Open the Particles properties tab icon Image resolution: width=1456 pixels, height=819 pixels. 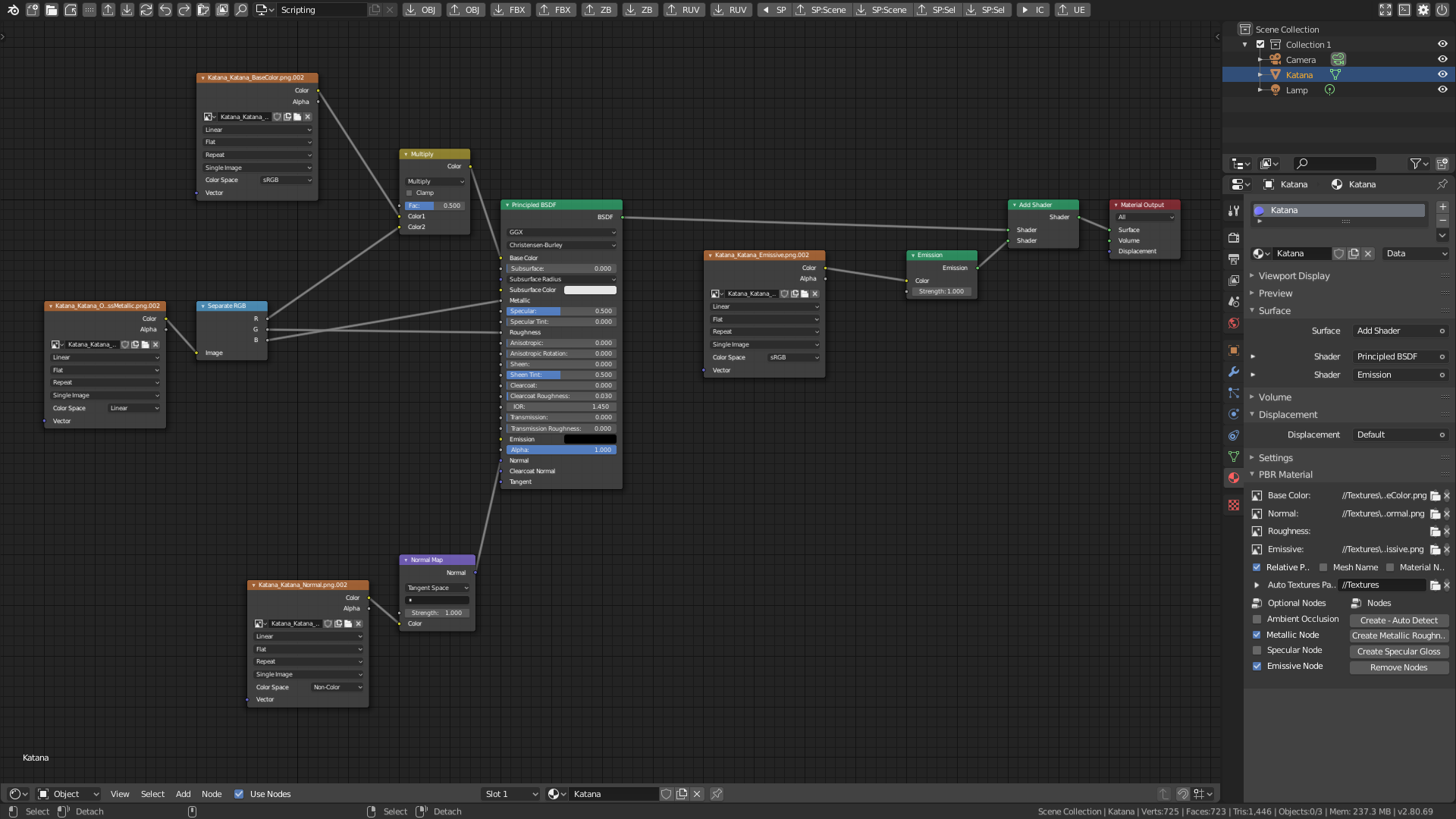pyautogui.click(x=1234, y=393)
